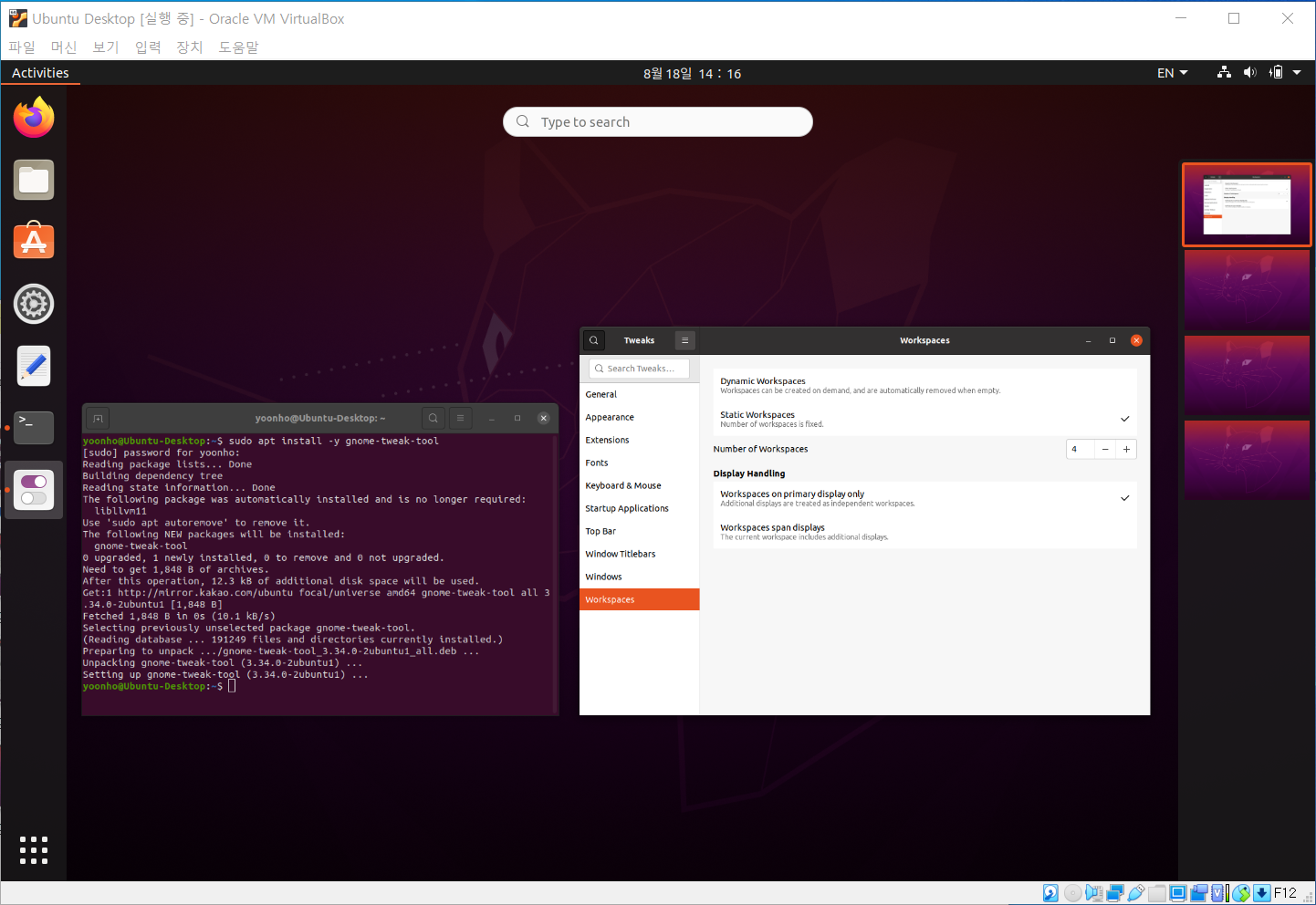Select the third workspace thumbnail
The image size is (1316, 905).
tap(1247, 375)
